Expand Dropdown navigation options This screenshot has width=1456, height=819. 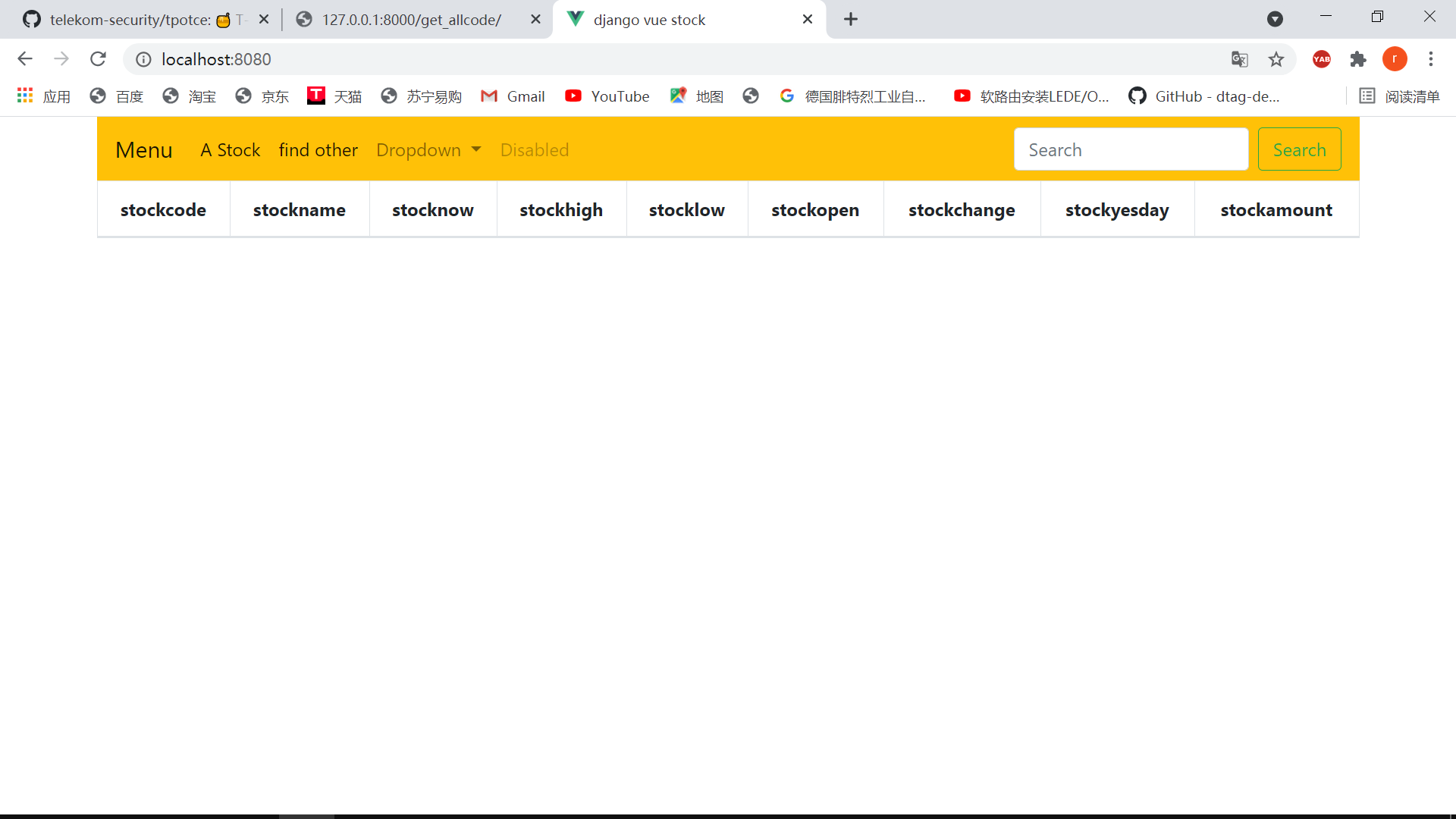(428, 149)
